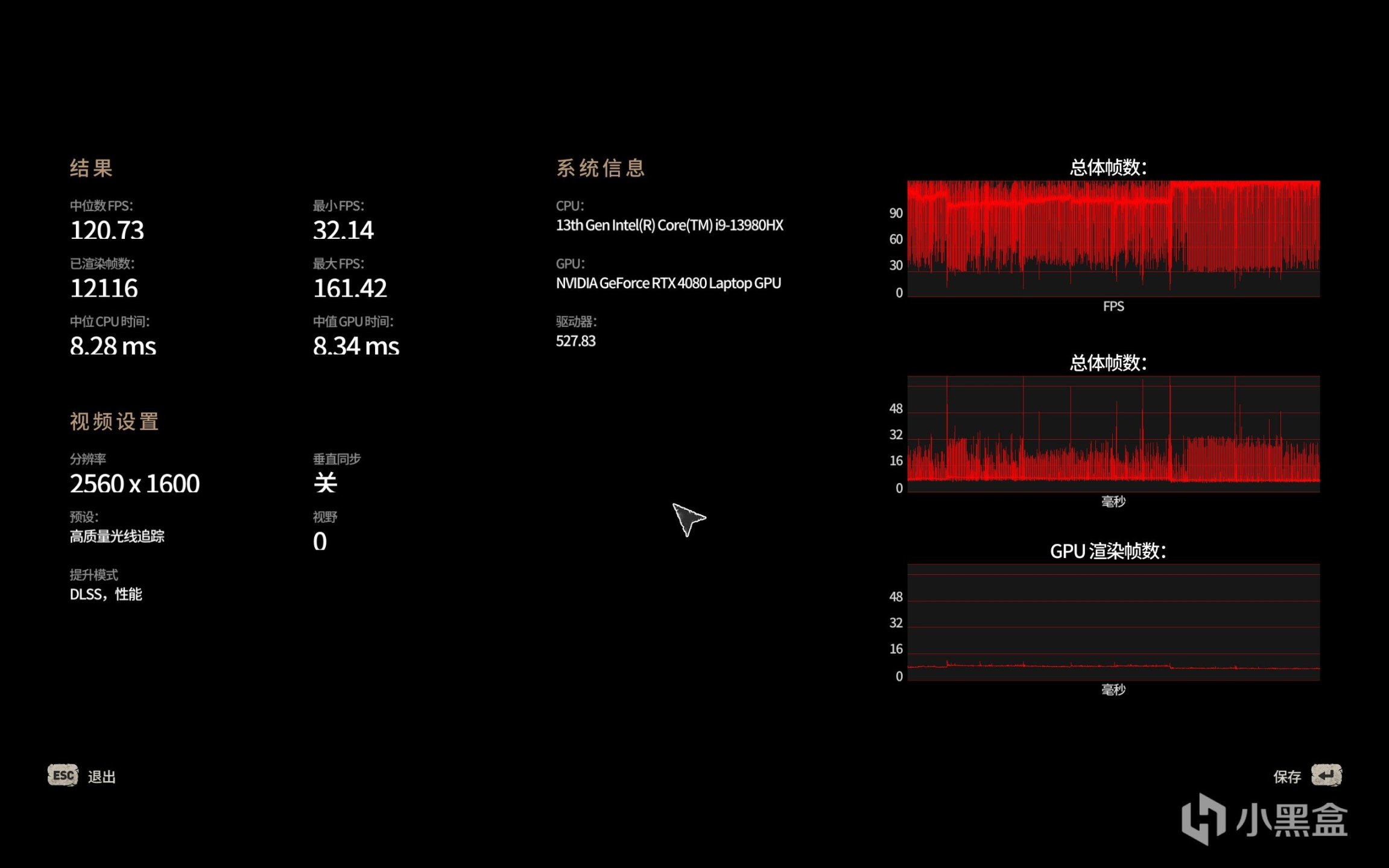1389x868 pixels.
Task: Click the 保存 save label
Action: [1286, 777]
